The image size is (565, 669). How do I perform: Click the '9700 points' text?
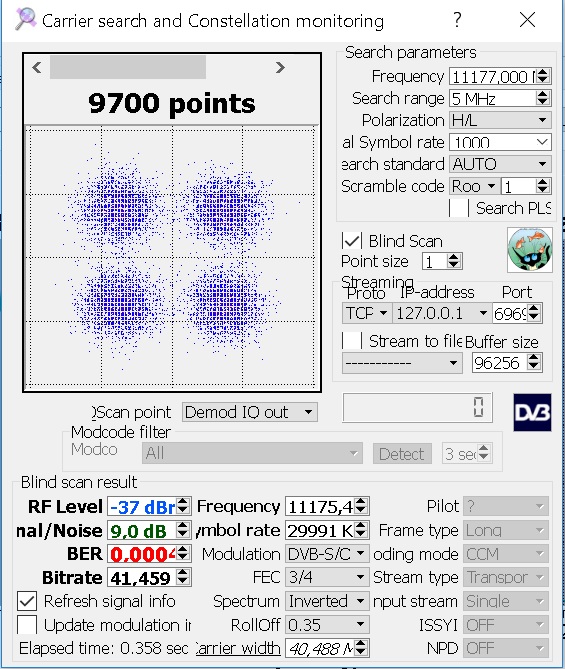pyautogui.click(x=172, y=103)
